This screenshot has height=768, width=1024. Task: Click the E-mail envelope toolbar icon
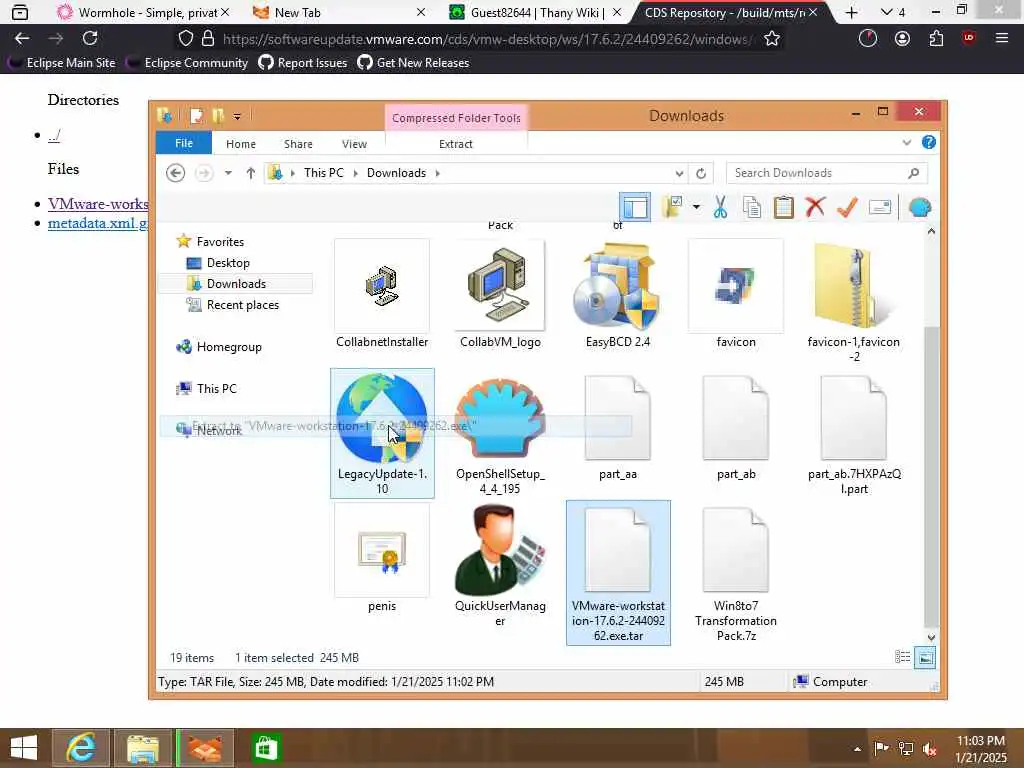880,208
